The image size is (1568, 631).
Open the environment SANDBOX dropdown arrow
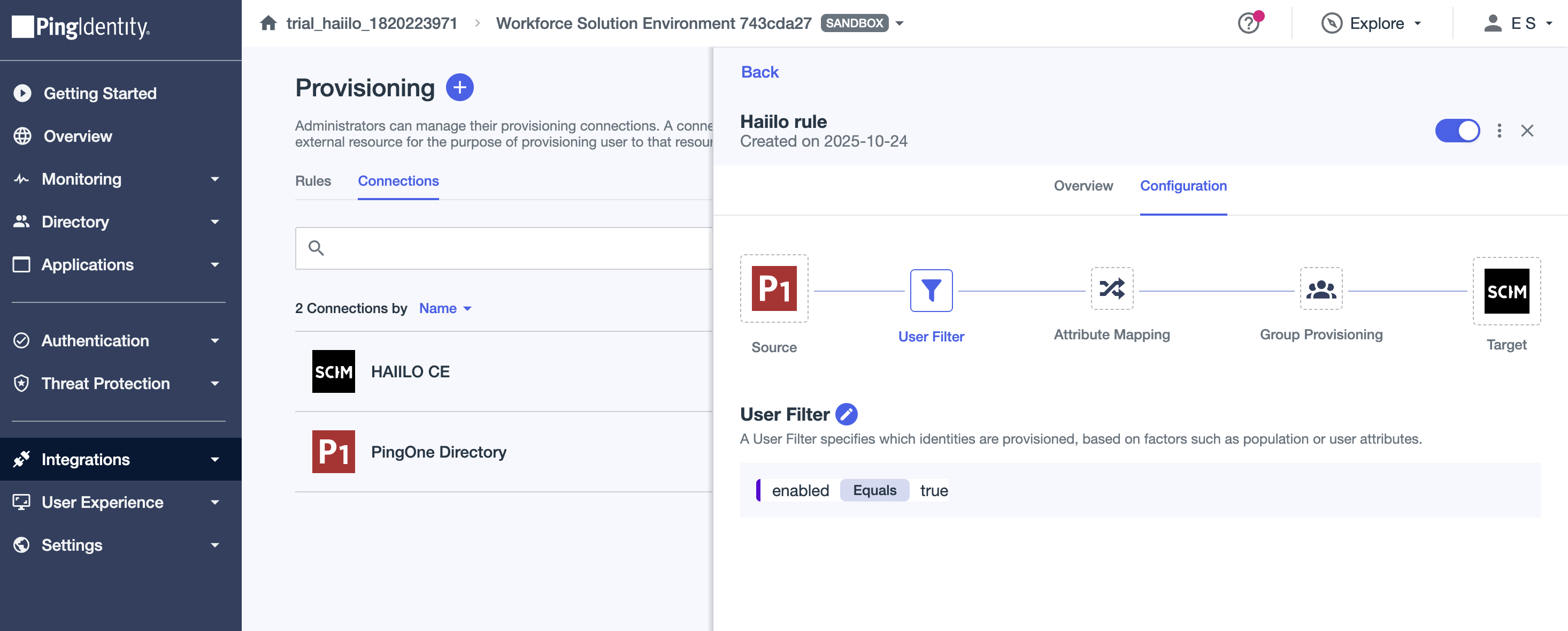[x=900, y=24]
